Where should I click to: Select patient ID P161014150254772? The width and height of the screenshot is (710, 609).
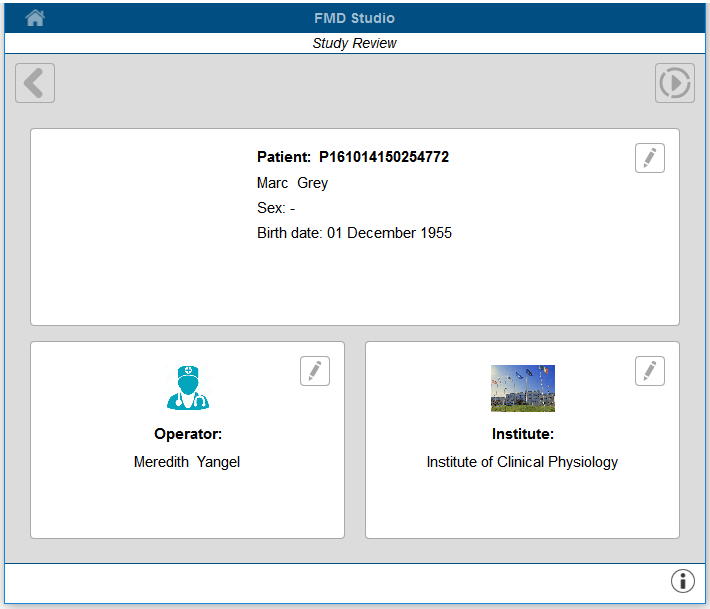coord(384,157)
